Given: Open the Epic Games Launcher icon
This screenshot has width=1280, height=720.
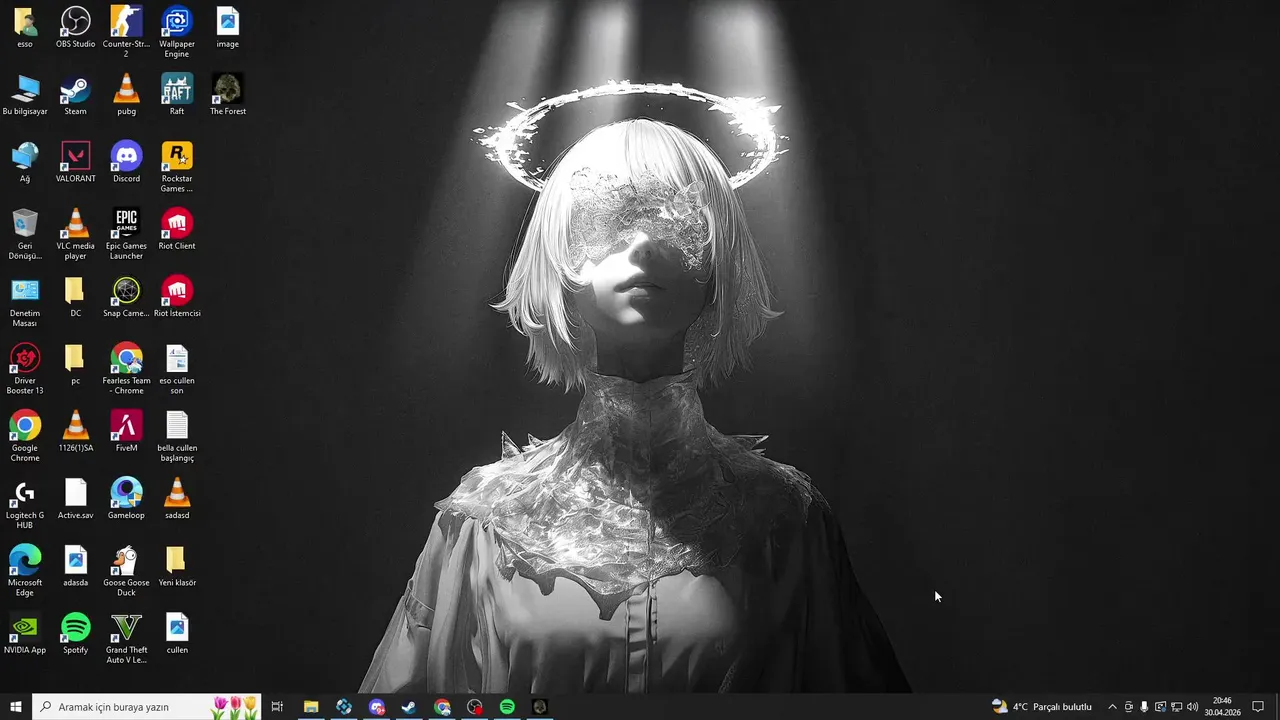Looking at the screenshot, I should pos(126,233).
